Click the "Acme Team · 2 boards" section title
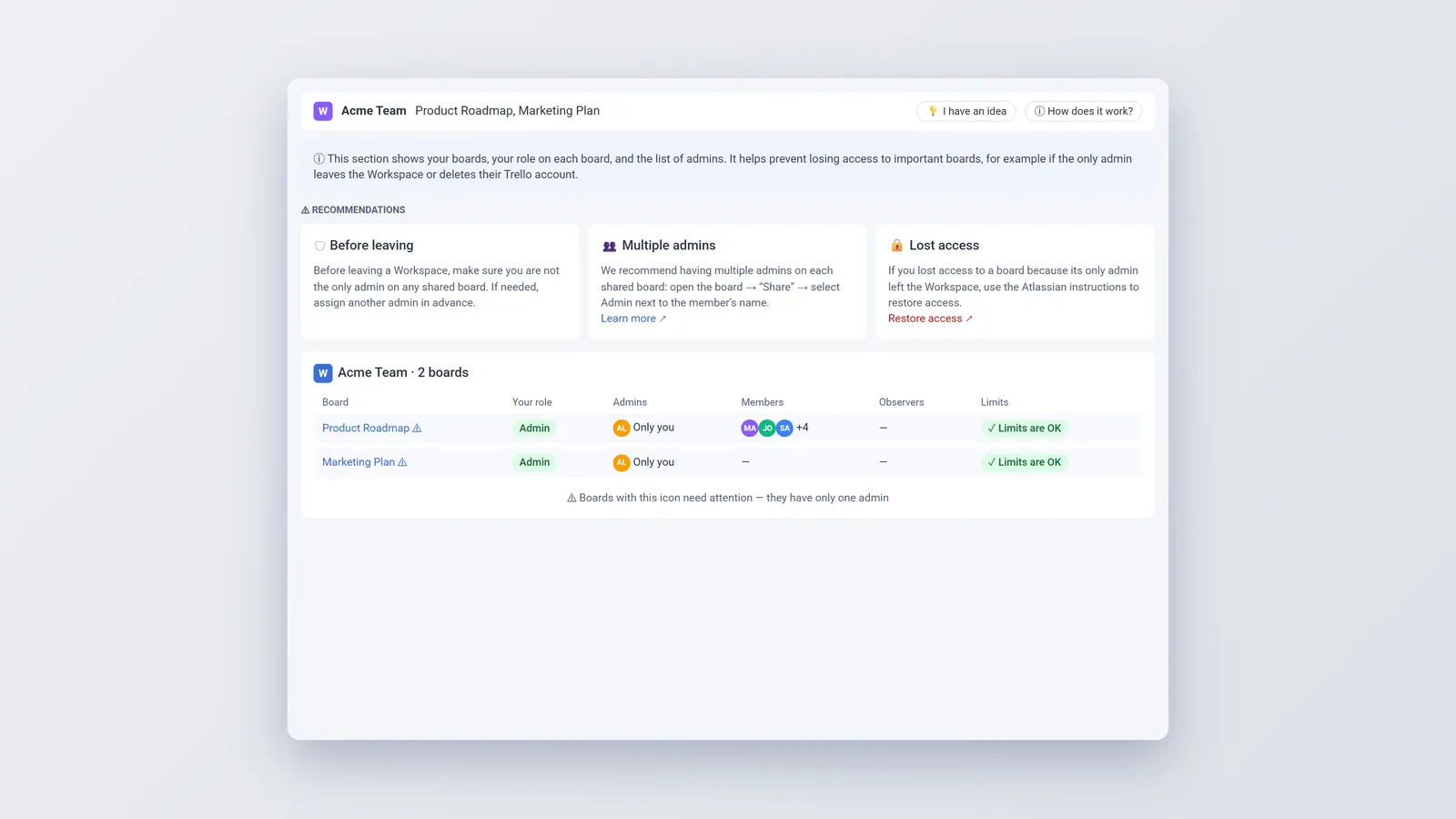This screenshot has height=819, width=1456. tap(403, 373)
